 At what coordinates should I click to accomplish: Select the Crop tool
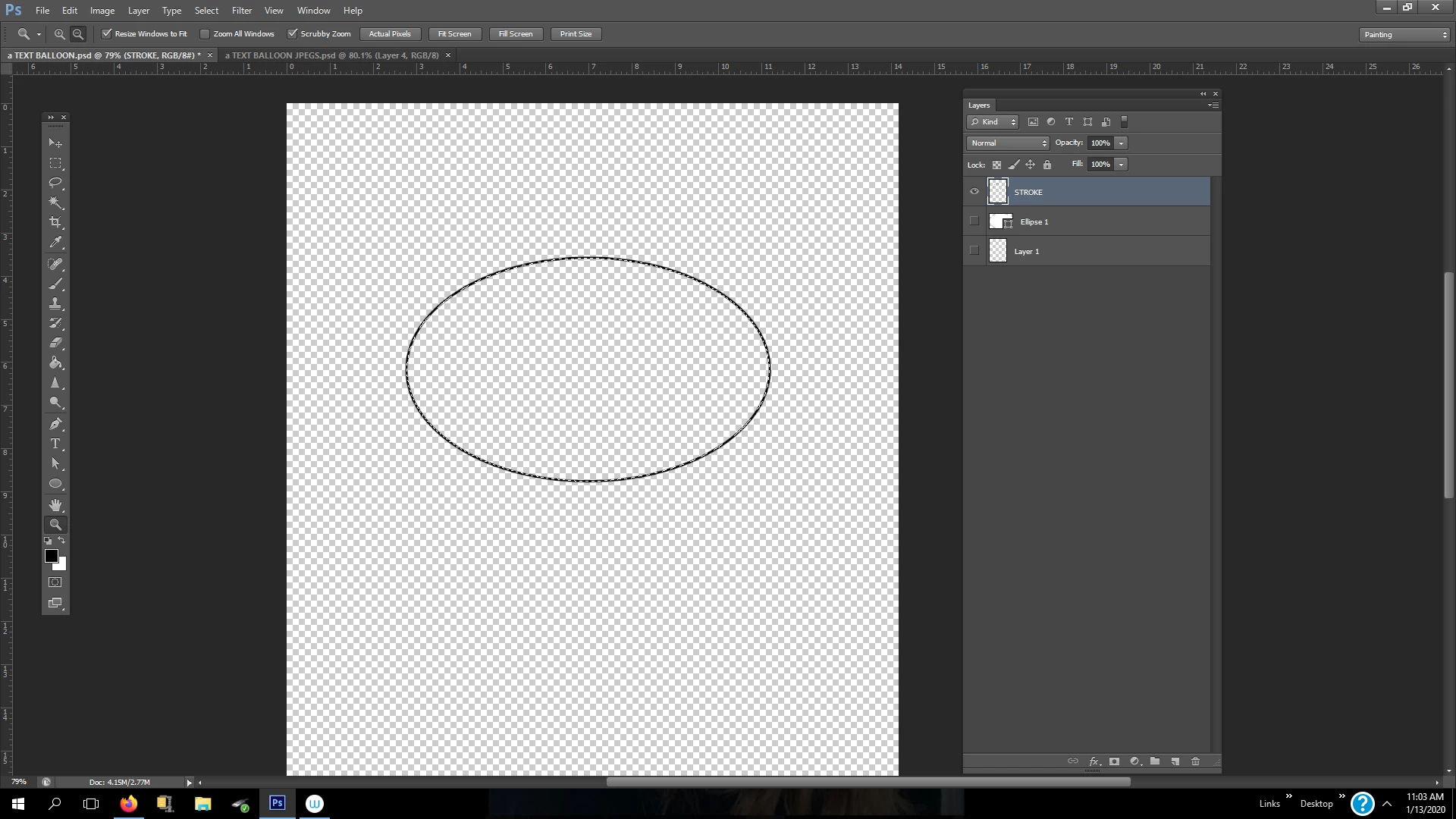(x=55, y=222)
